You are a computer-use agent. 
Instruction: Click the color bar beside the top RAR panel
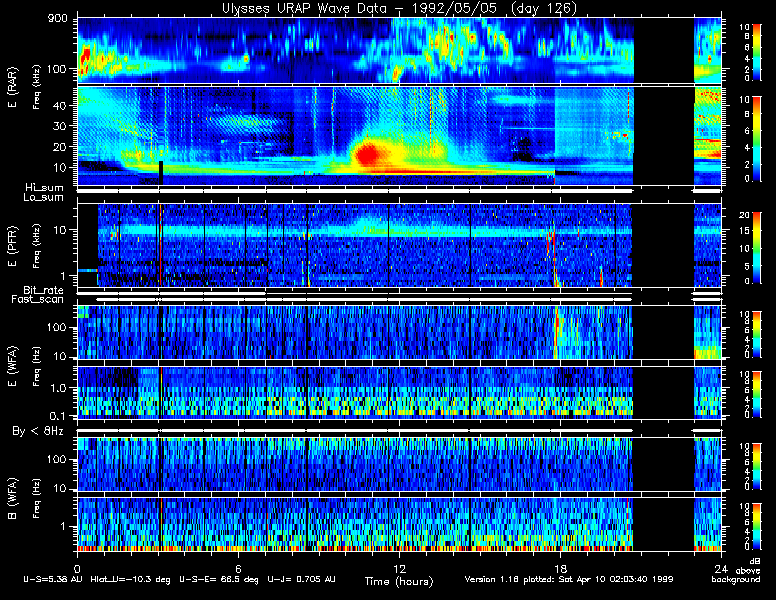point(757,51)
